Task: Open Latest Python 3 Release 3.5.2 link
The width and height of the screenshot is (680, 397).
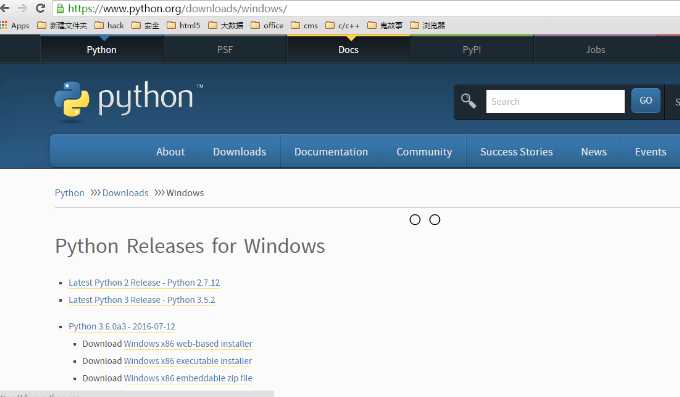Action: point(142,300)
